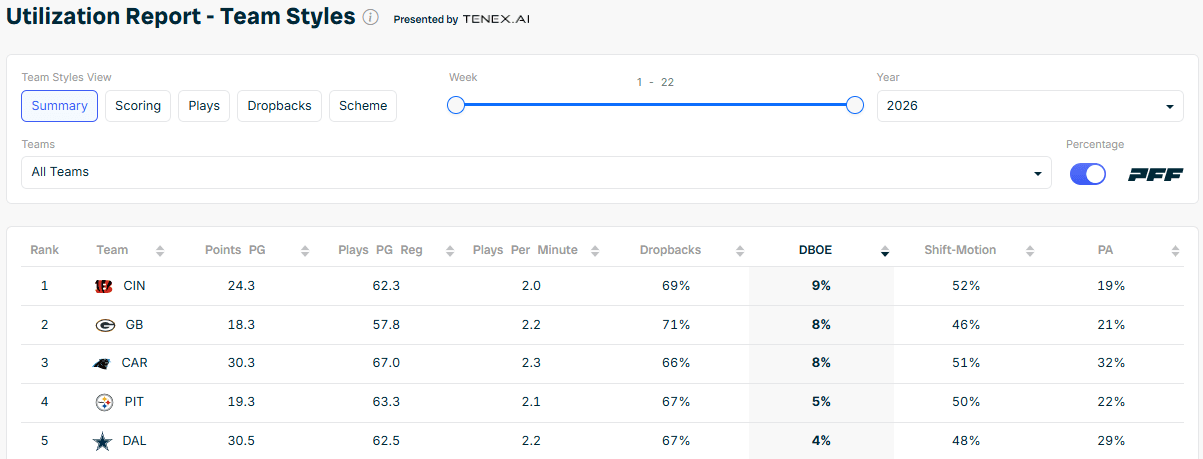The image size is (1203, 459).
Task: Open the Scheme view tab
Action: click(x=363, y=106)
